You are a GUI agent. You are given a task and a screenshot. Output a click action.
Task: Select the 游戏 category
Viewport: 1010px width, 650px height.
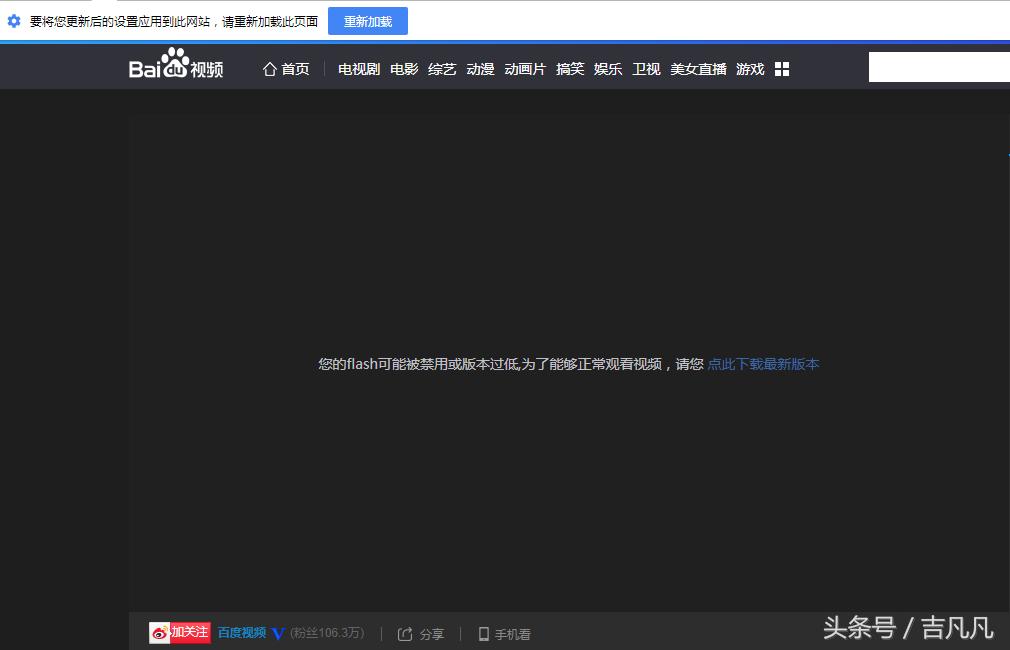click(x=749, y=68)
